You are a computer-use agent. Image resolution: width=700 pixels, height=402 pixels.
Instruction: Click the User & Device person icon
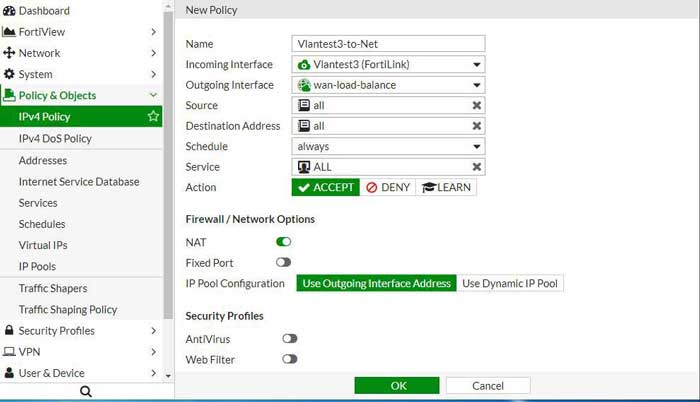coord(9,373)
